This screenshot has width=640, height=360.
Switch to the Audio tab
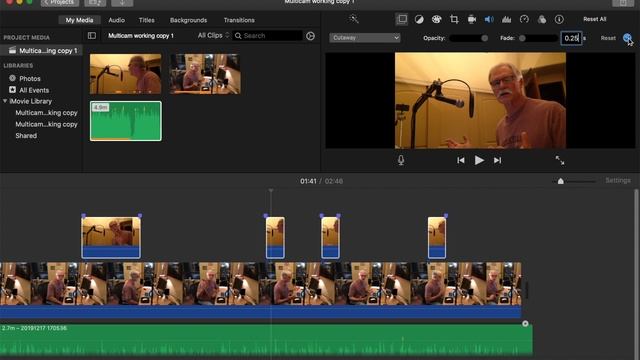(x=116, y=20)
